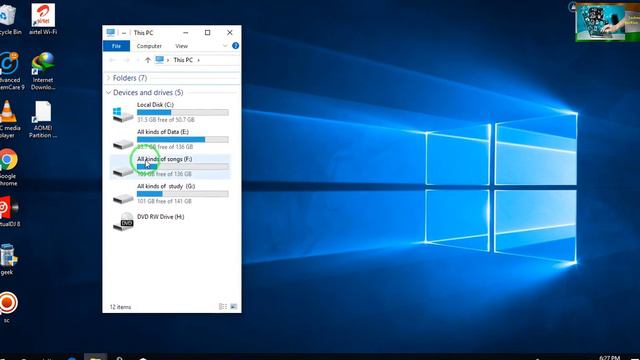Open the File tab
The image size is (640, 360).
(116, 46)
